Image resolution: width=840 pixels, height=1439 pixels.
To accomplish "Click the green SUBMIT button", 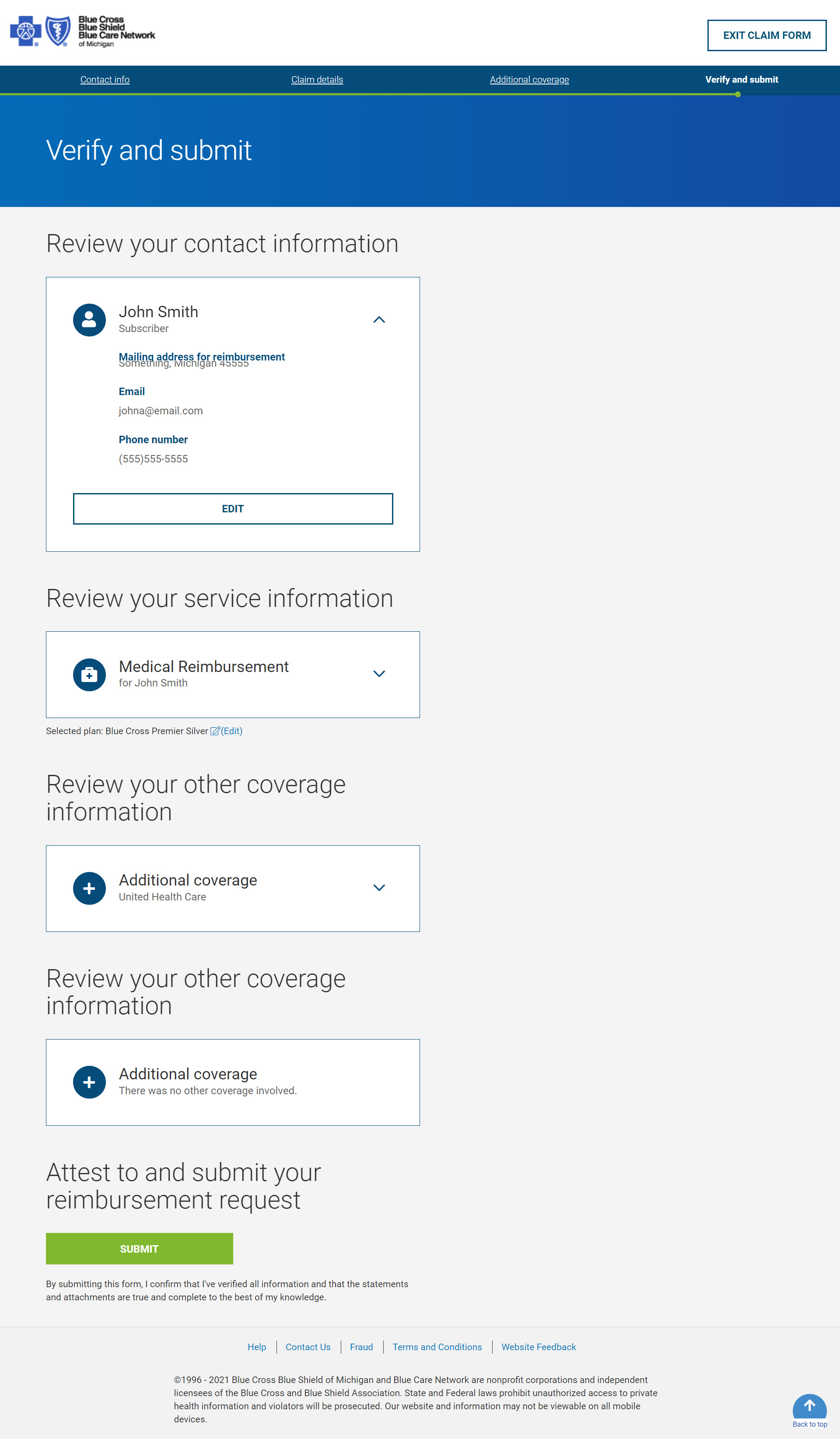I will pyautogui.click(x=139, y=1249).
